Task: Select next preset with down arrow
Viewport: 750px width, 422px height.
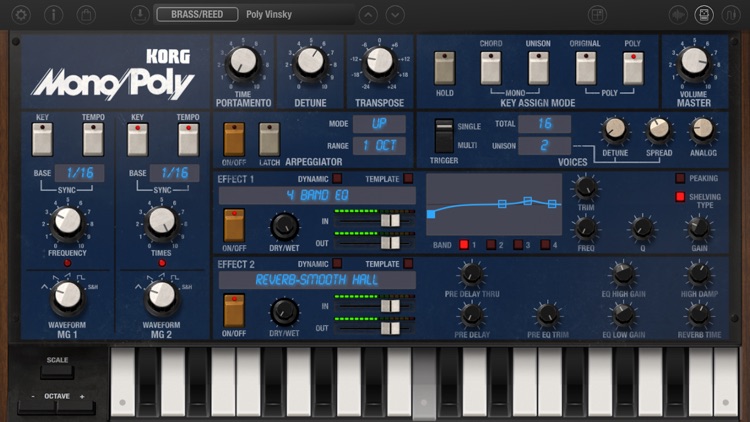Action: click(x=395, y=15)
